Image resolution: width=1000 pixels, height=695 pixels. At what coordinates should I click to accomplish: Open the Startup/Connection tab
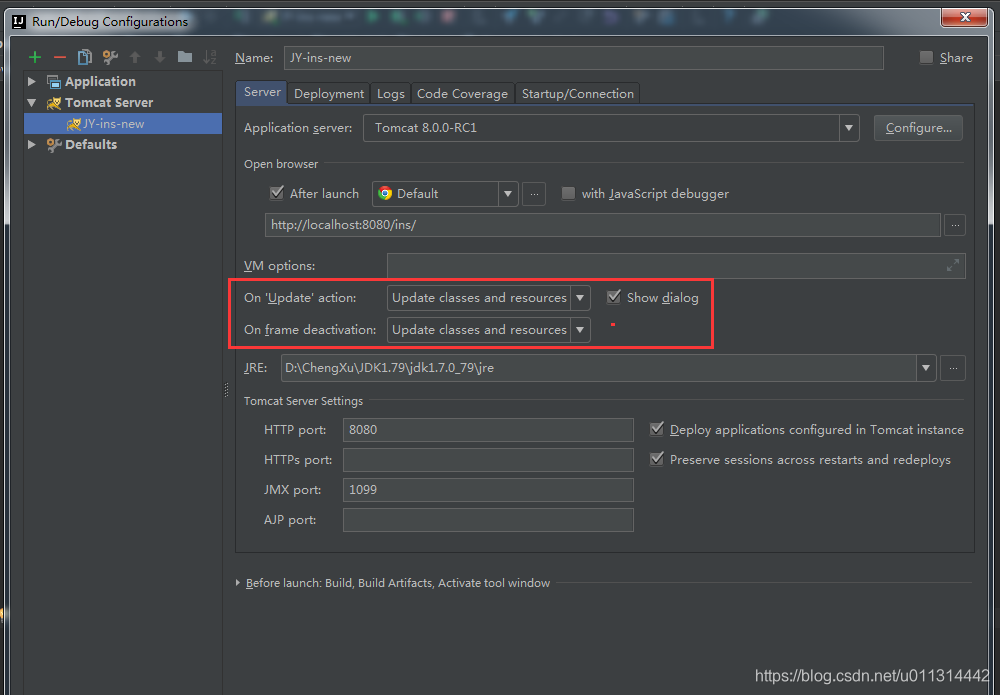click(578, 94)
